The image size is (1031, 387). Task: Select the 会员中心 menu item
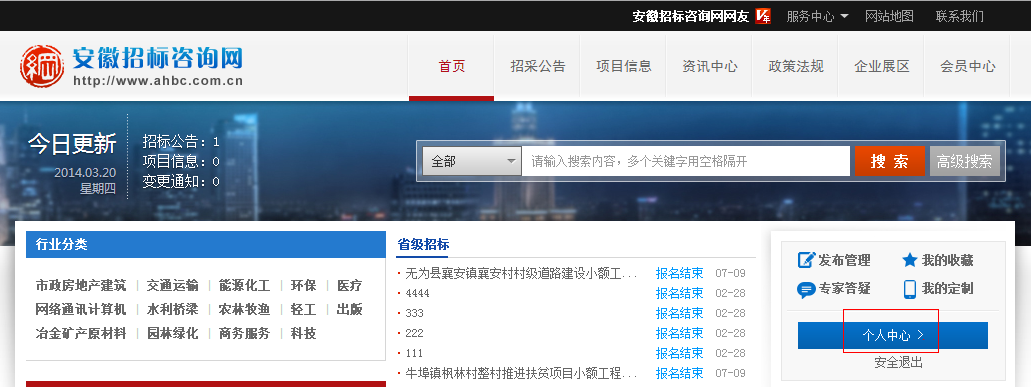[967, 66]
